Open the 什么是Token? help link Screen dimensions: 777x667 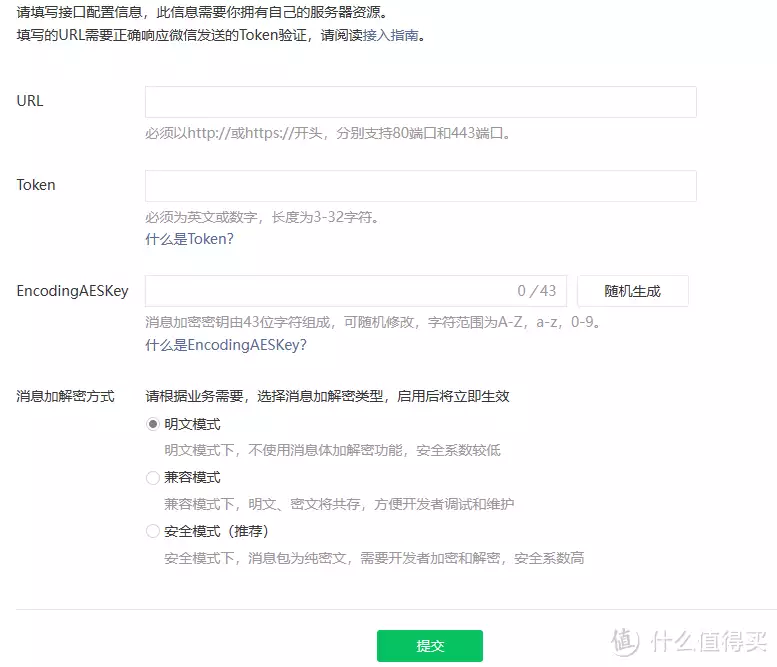click(189, 239)
